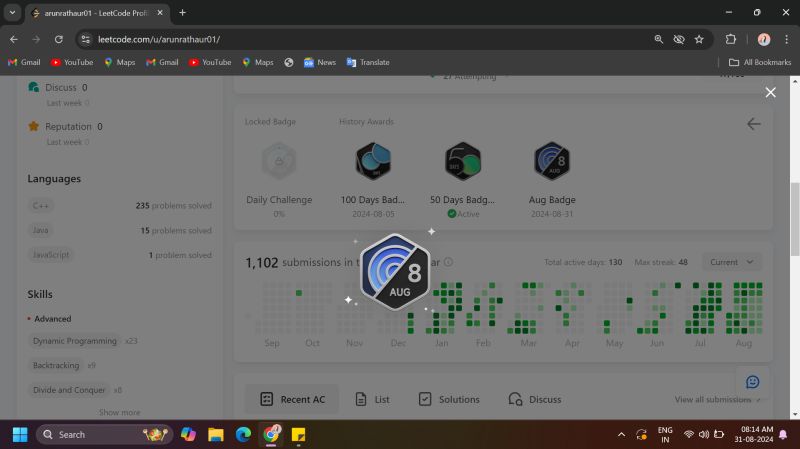Select the Dynamic Programming skill tag
800x449 pixels.
(74, 341)
